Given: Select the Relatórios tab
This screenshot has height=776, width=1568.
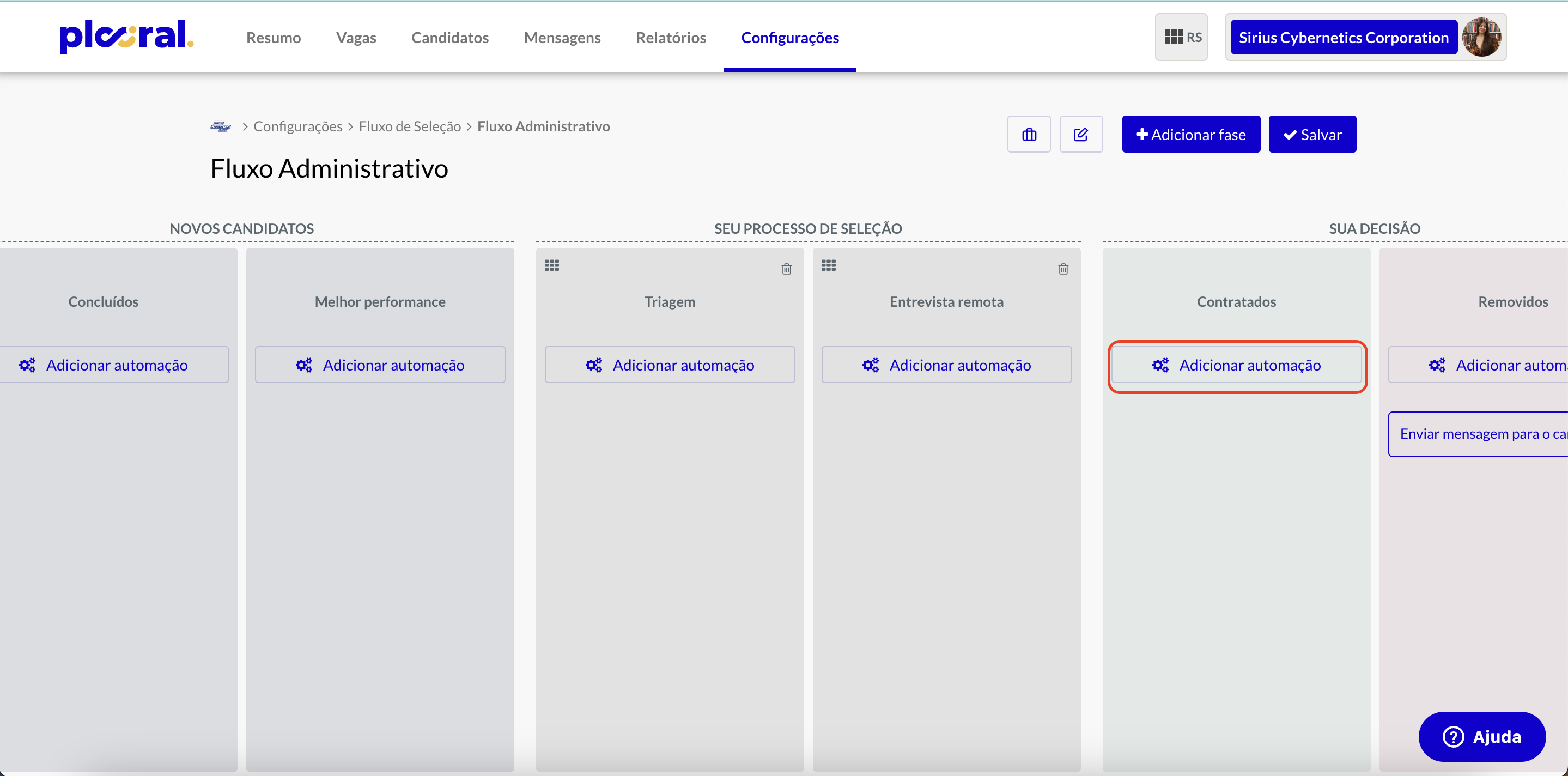Looking at the screenshot, I should tap(671, 37).
